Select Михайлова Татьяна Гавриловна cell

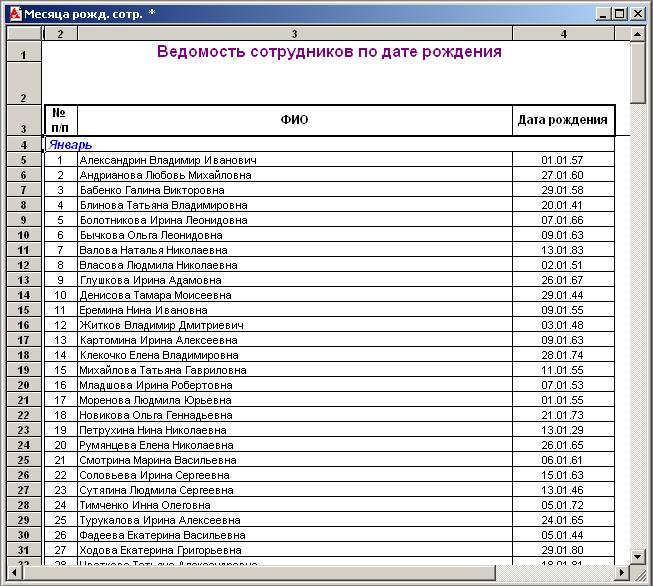tap(294, 370)
